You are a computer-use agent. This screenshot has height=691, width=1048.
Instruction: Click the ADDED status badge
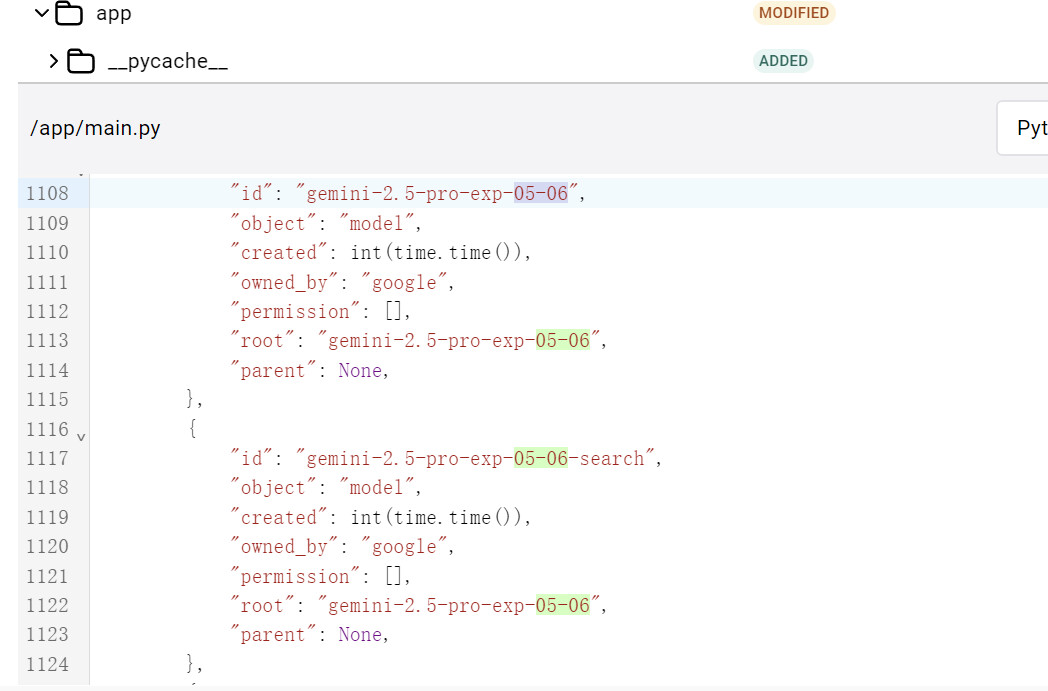(783, 61)
